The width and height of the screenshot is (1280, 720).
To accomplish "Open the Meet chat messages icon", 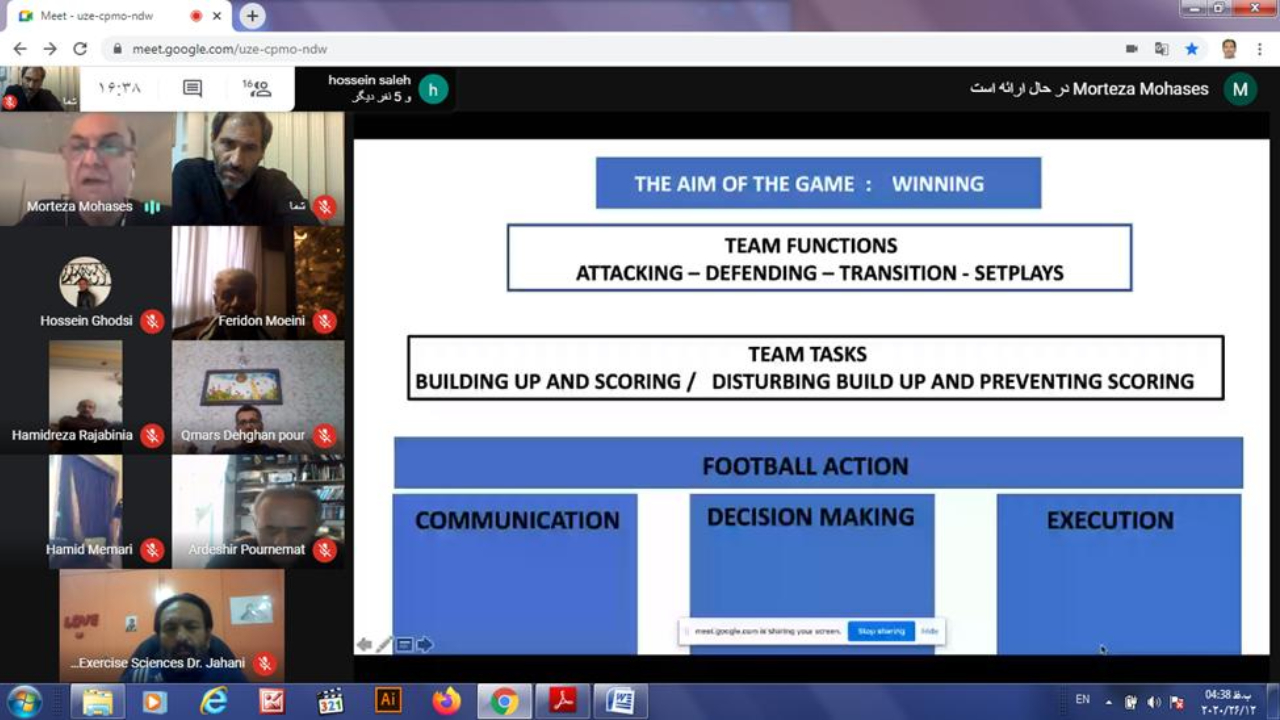I will (x=192, y=89).
